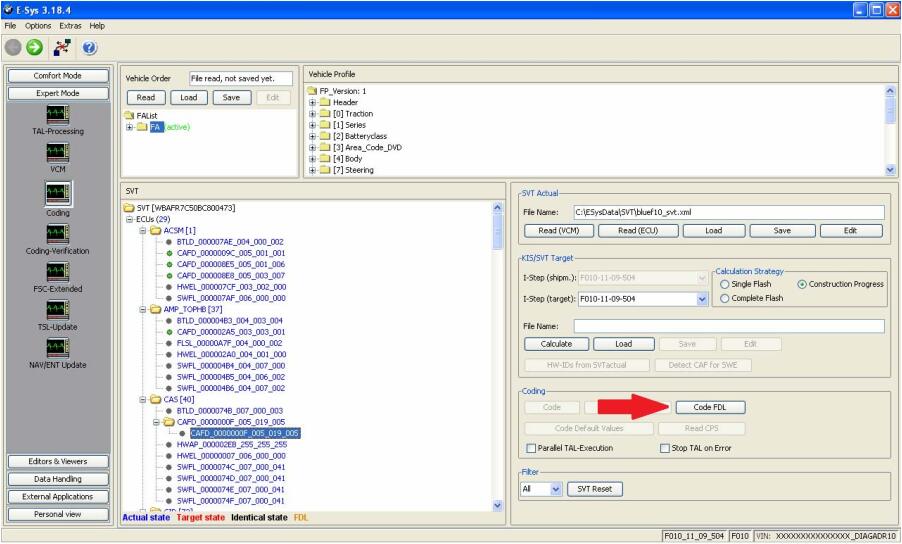This screenshot has width=902, height=544.
Task: Select SWFL_000004B4_004_007_000 entry
Action: [231, 366]
